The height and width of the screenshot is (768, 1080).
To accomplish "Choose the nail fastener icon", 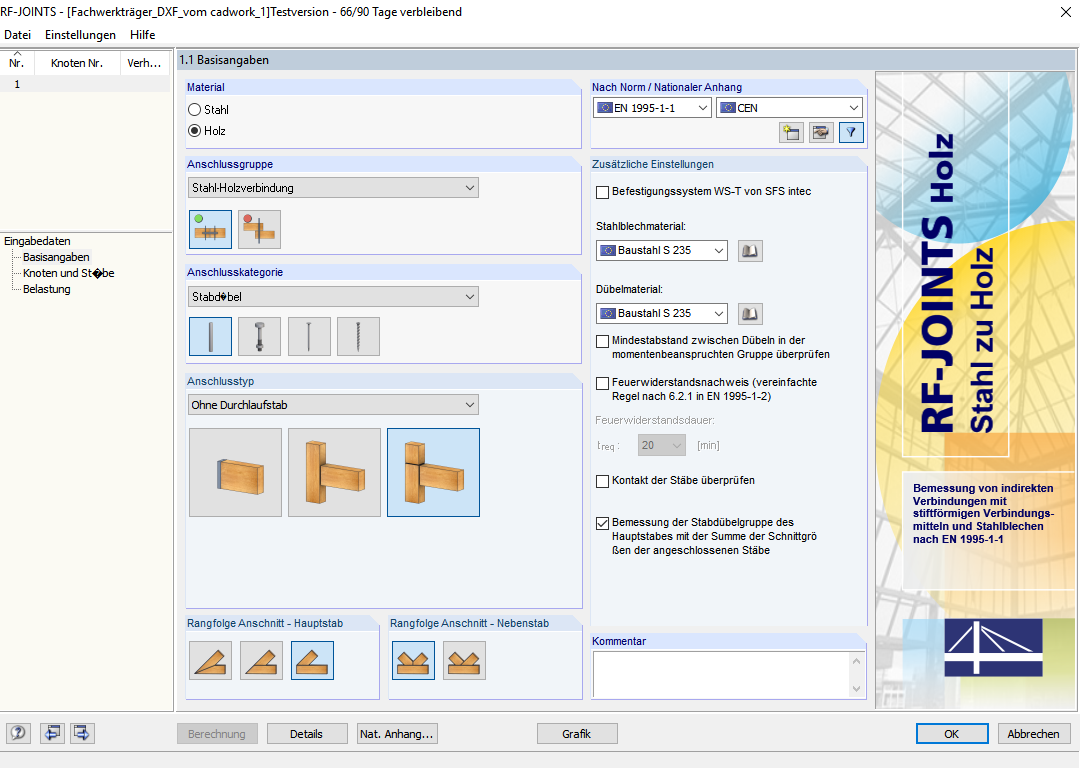I will click(x=309, y=336).
